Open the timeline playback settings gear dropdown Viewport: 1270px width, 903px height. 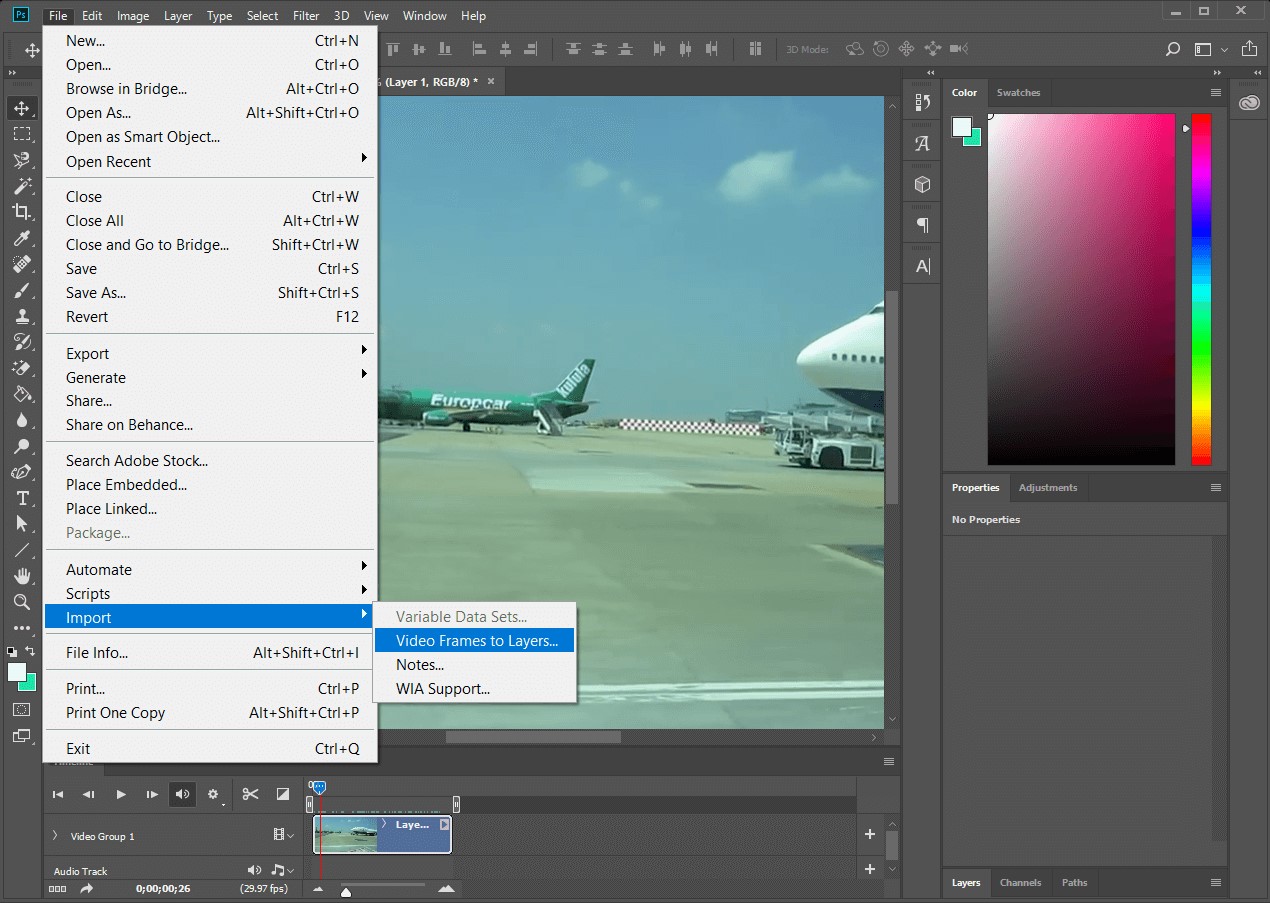coord(213,794)
